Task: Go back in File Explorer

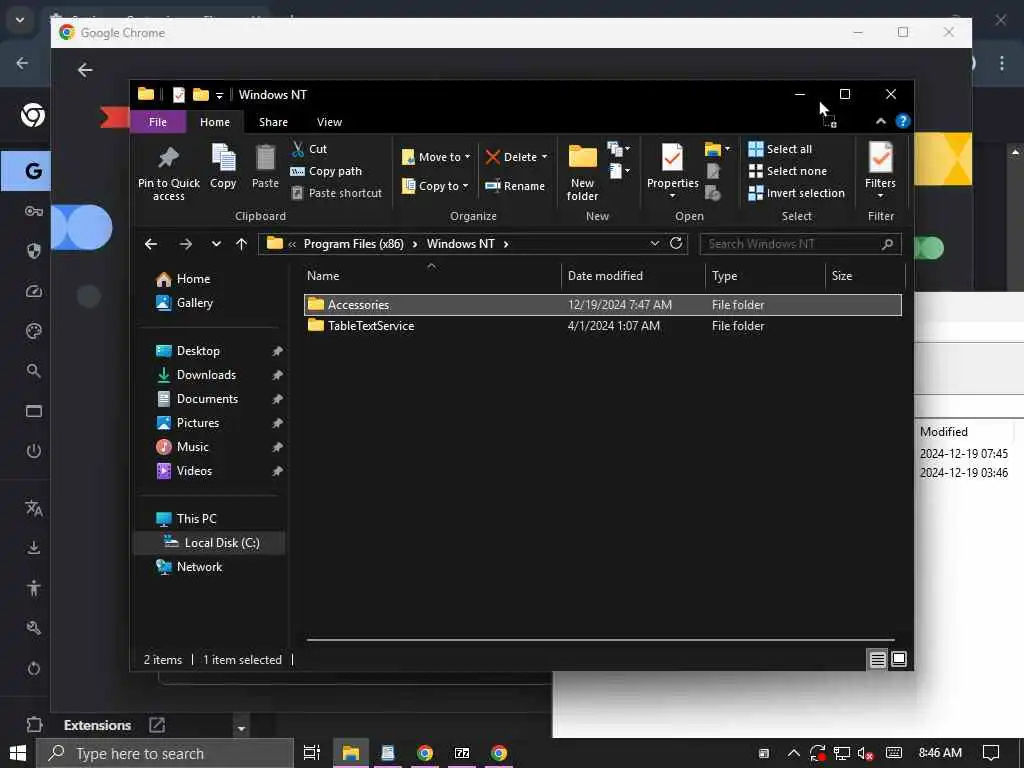Action: (151, 244)
